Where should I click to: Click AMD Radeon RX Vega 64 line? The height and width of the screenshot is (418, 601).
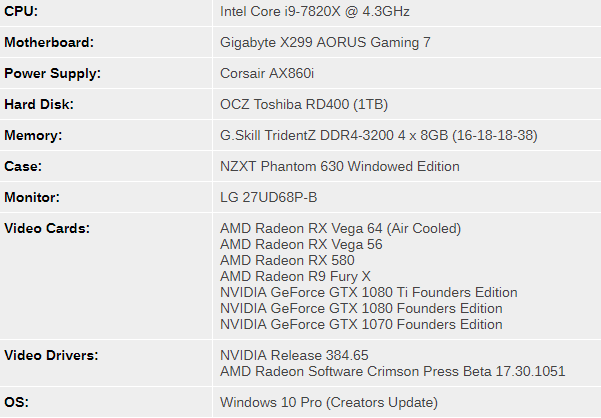point(340,229)
